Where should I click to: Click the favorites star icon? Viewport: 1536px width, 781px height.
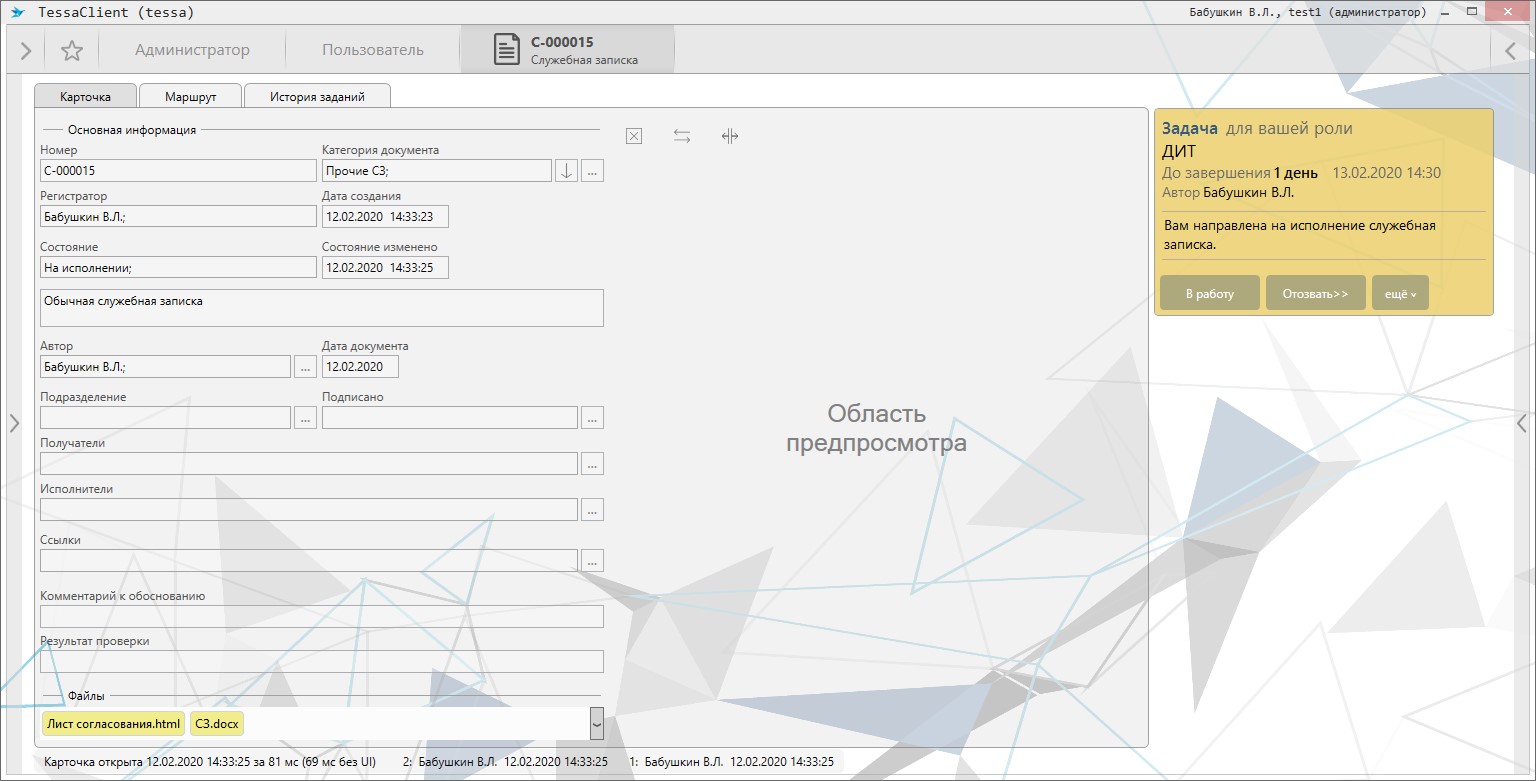pos(72,51)
